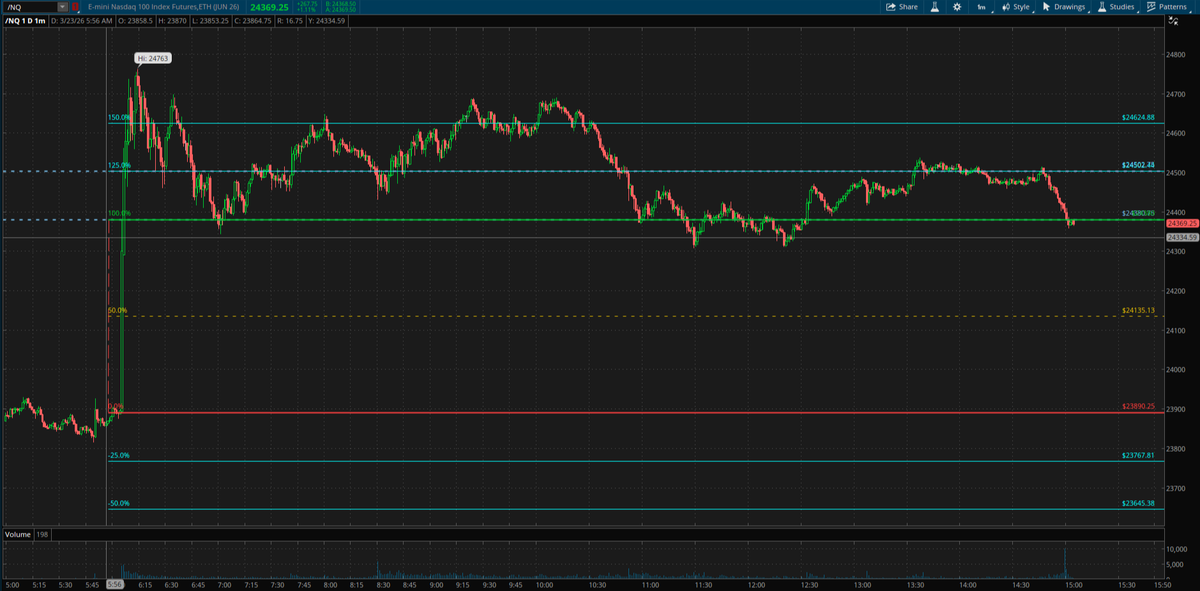1200x591 pixels.
Task: Click the red 24369.25 last price tag on axis
Action: [x=1181, y=223]
